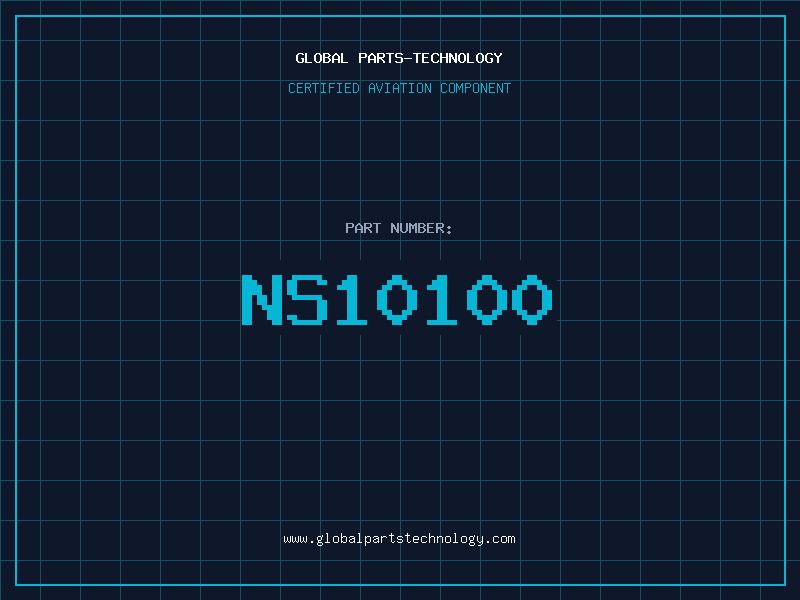Click the PART NUMBER: label
This screenshot has height=600, width=800.
click(398, 228)
